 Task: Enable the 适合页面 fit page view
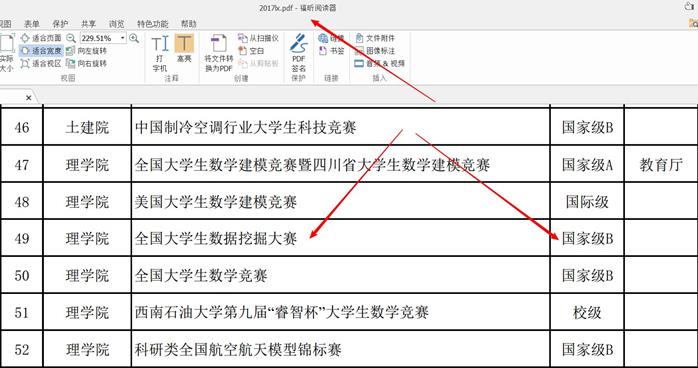pyautogui.click(x=41, y=38)
